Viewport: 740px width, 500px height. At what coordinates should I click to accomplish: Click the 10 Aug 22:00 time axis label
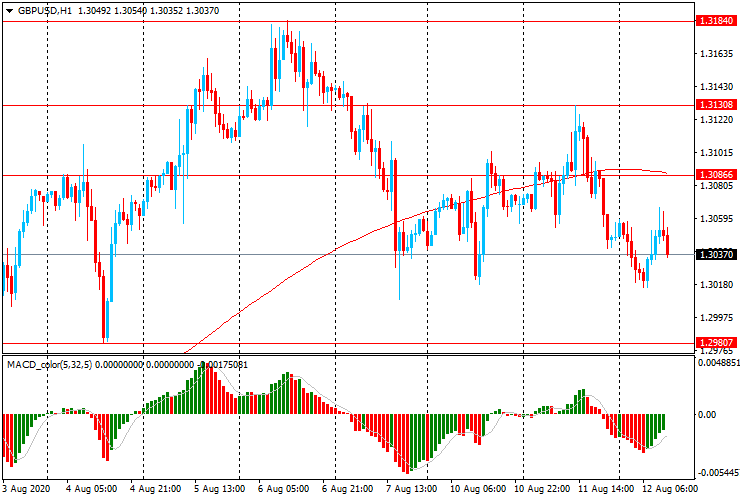coord(542,488)
